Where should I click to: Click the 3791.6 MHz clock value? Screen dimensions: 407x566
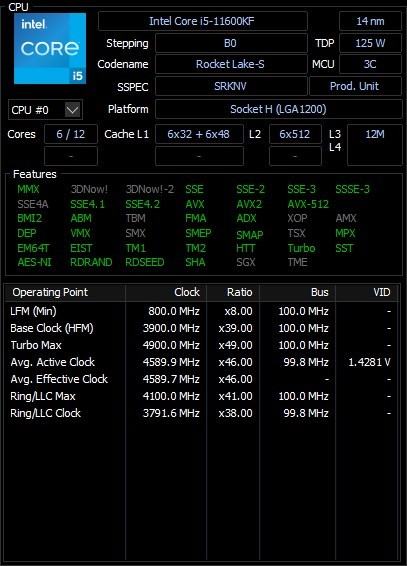tap(171, 413)
